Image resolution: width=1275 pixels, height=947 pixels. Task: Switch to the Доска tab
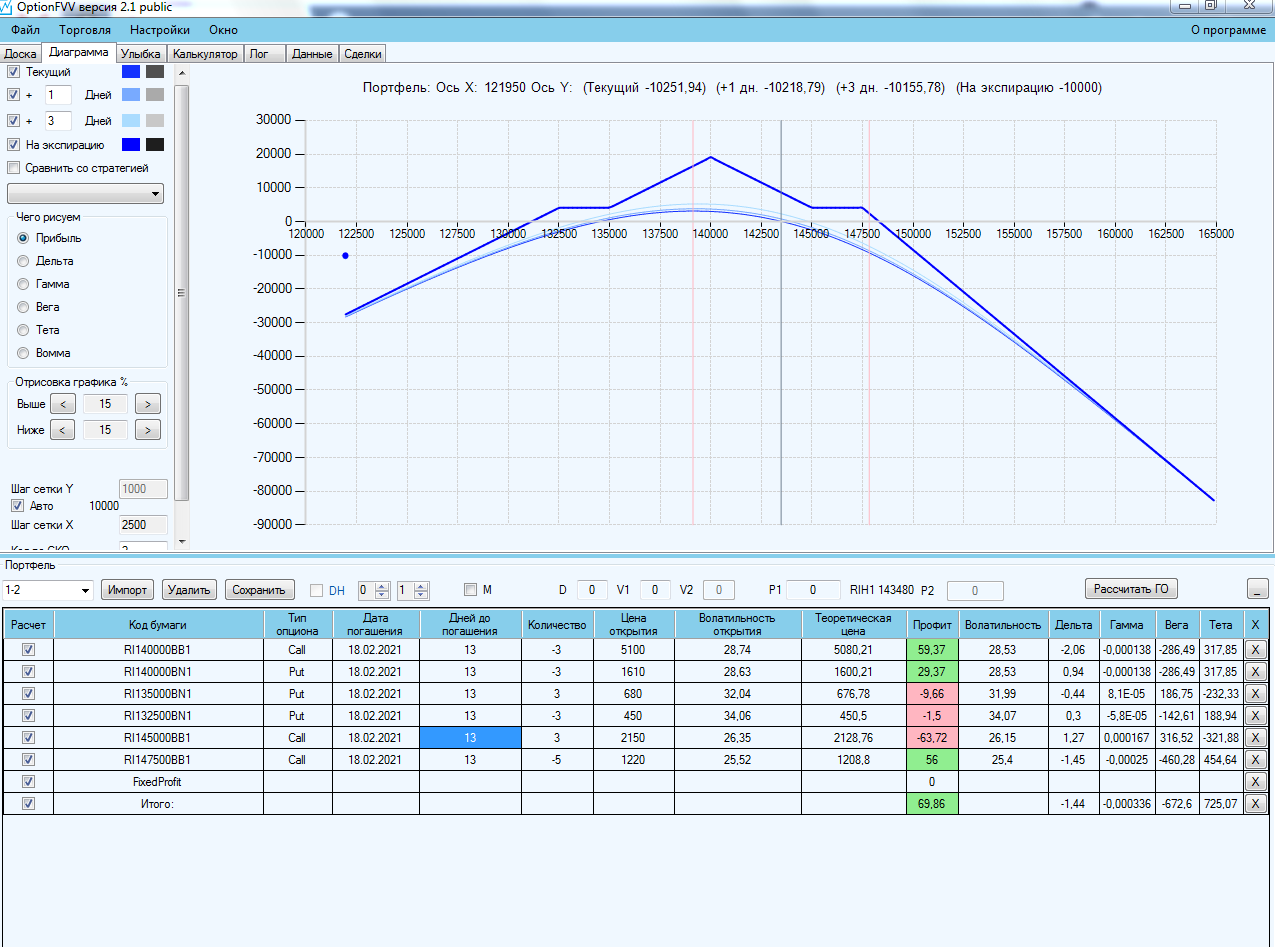coord(21,54)
